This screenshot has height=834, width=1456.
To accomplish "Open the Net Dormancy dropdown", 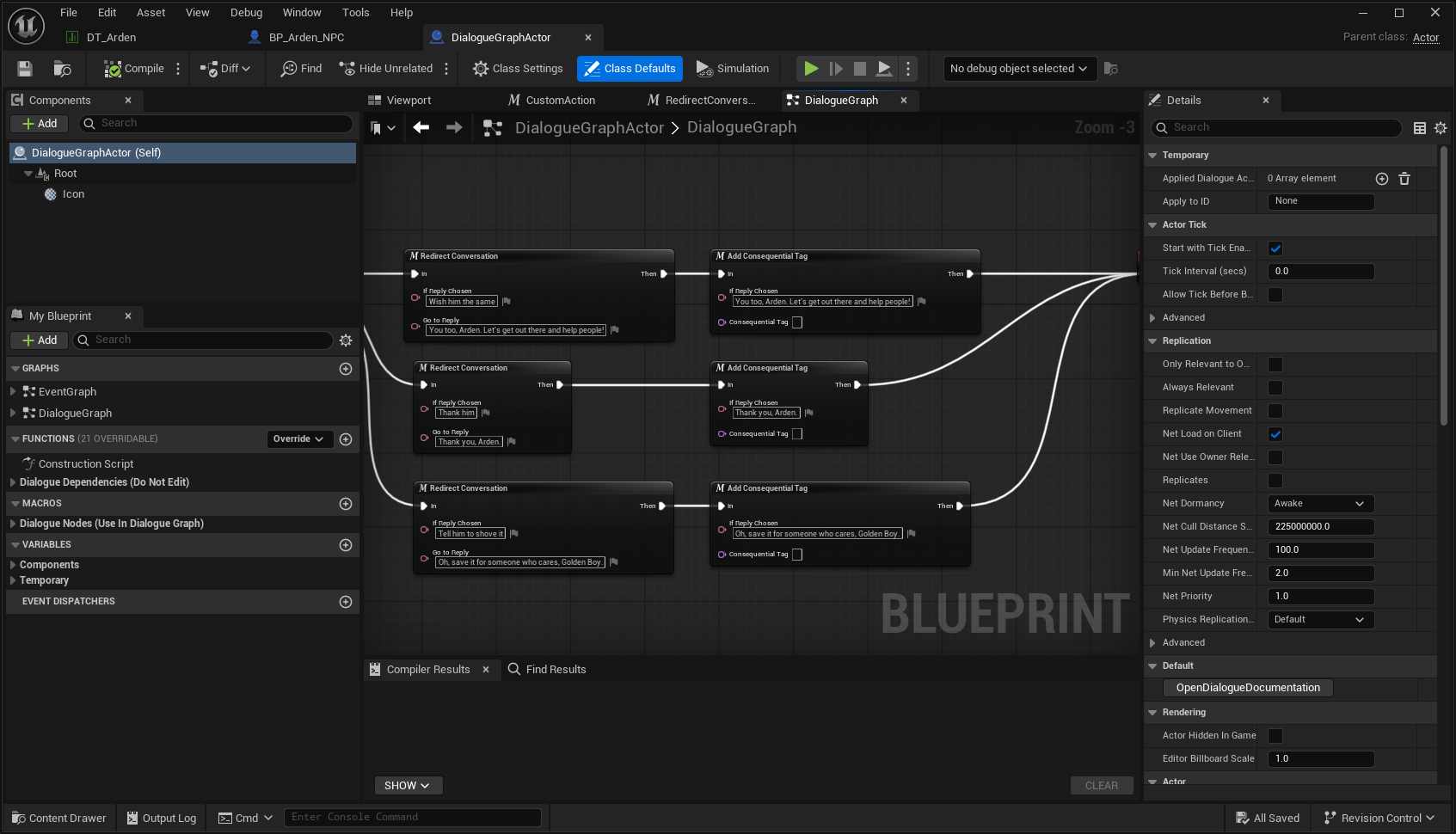I will [1321, 504].
